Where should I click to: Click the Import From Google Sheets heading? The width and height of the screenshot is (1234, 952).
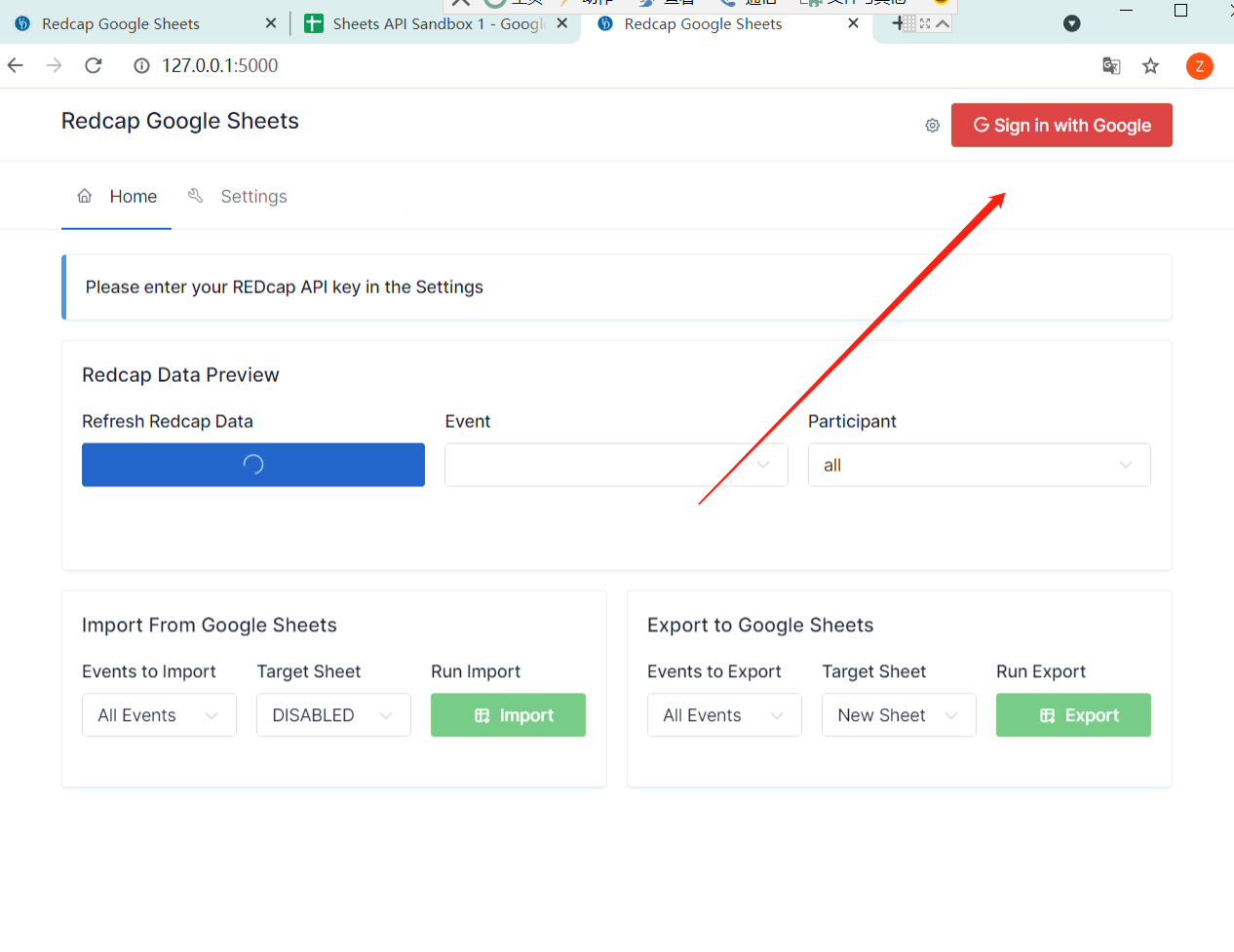point(210,625)
